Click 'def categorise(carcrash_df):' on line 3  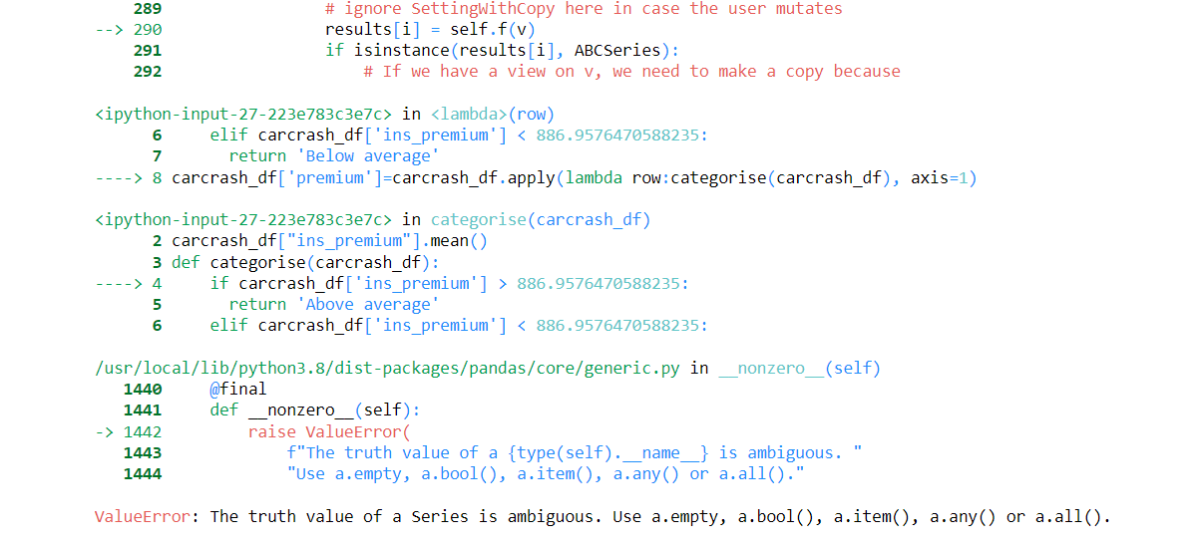click(x=305, y=262)
